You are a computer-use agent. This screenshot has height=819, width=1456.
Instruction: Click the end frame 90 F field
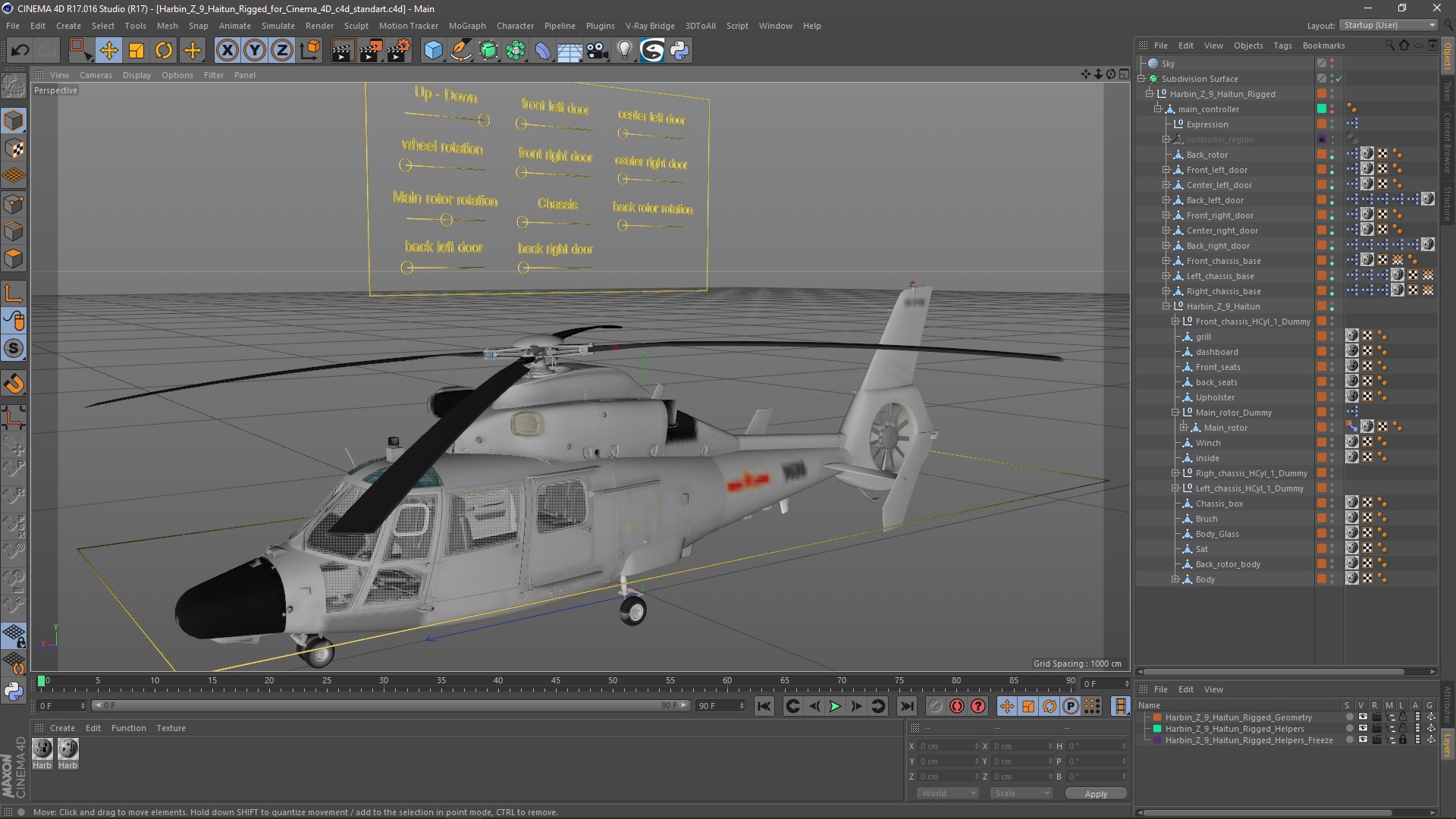720,706
